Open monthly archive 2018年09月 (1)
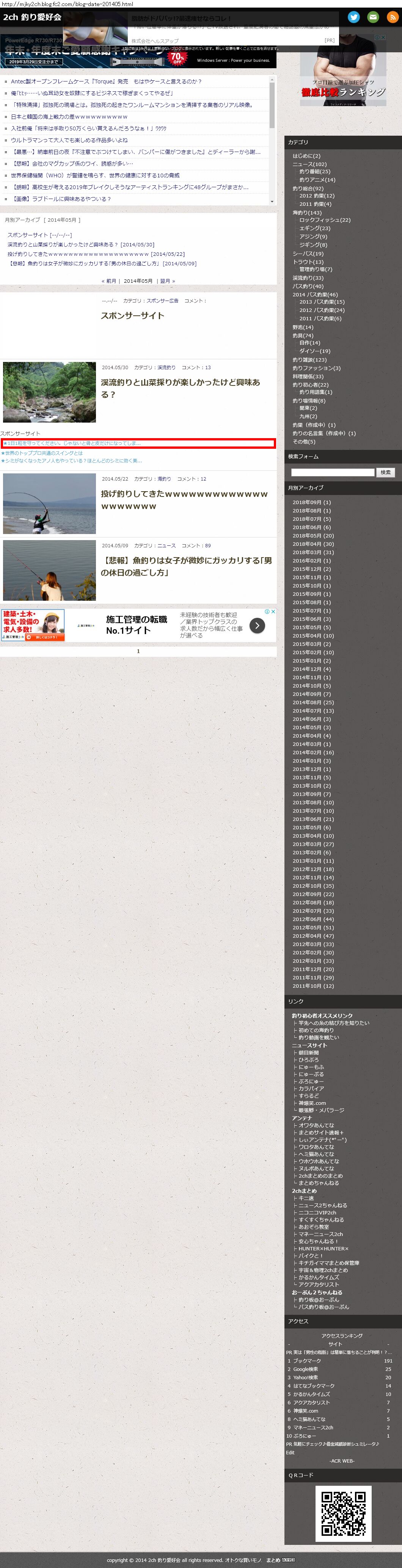402x1568 pixels. (312, 503)
